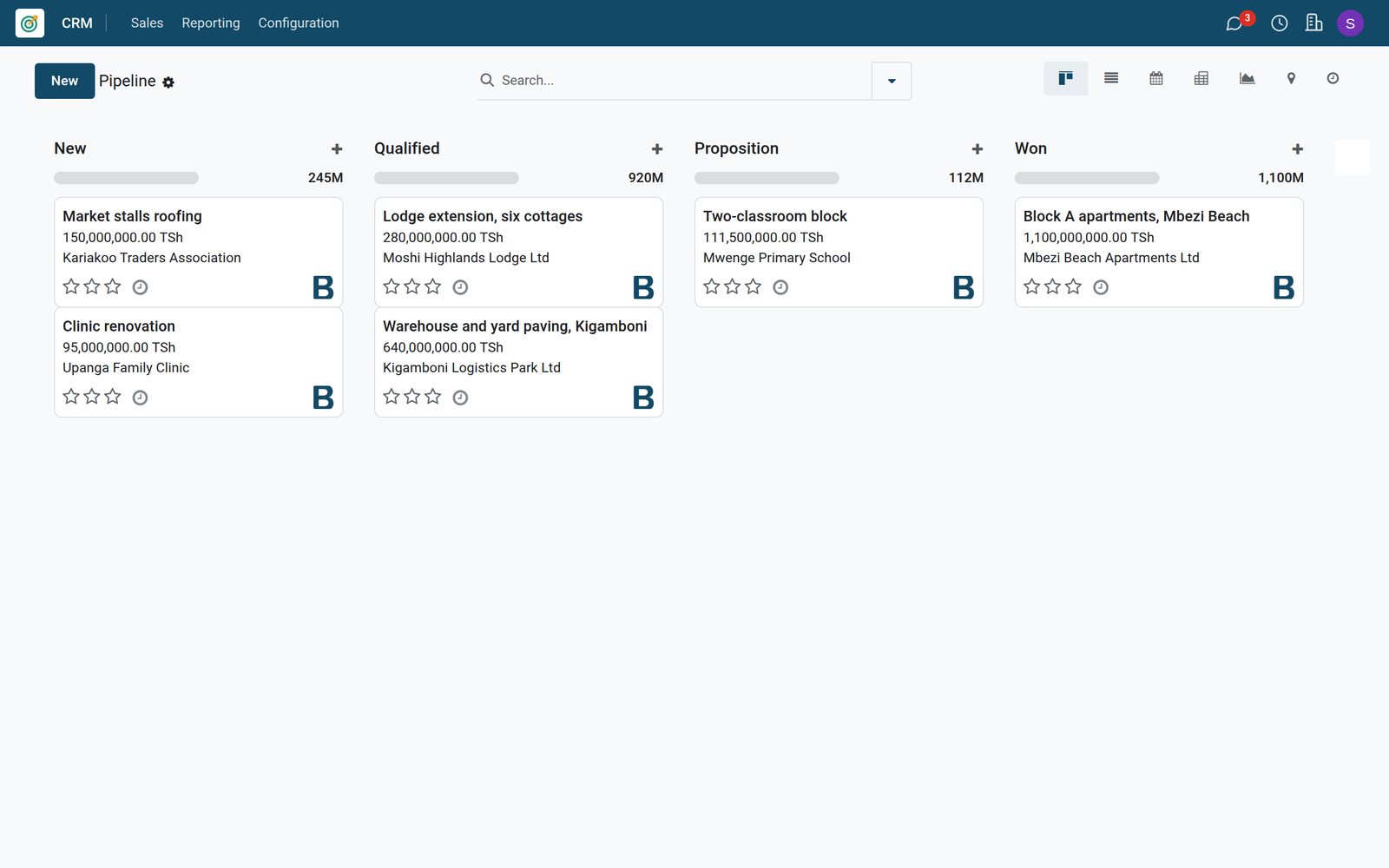This screenshot has height=868, width=1389.
Task: Click the New column progress bar
Action: coord(126,178)
